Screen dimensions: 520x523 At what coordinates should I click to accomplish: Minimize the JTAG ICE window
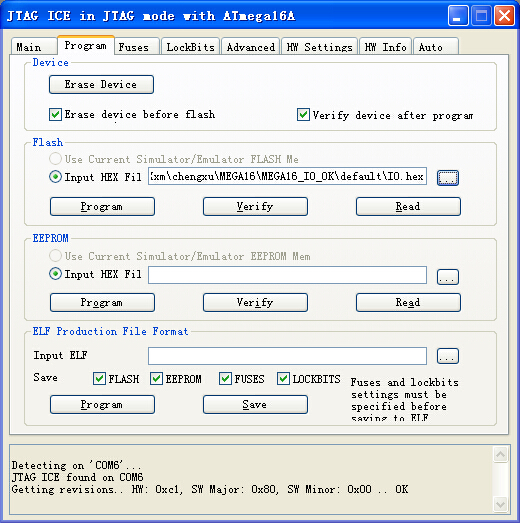[458, 16]
